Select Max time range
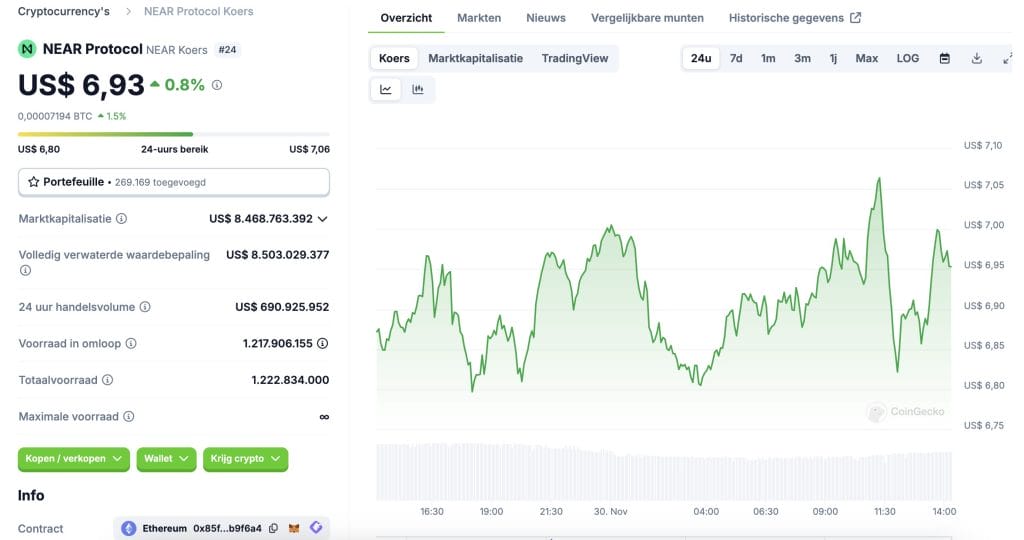 [x=867, y=58]
